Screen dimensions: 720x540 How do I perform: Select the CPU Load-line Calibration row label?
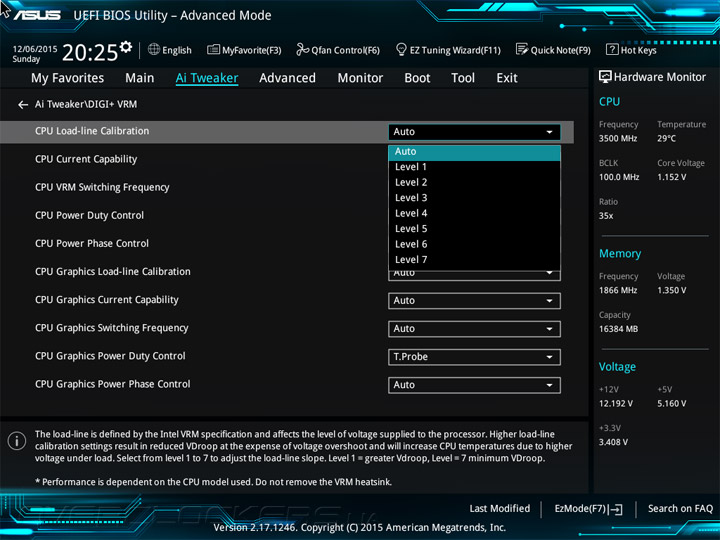tap(92, 131)
